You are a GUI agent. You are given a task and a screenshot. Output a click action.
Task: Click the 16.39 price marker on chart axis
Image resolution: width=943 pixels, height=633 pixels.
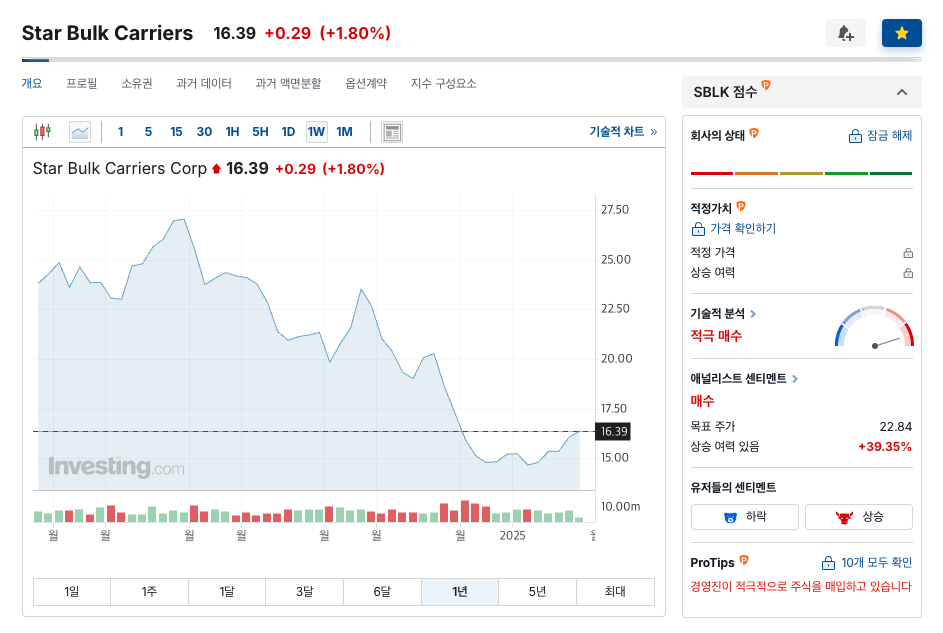point(613,432)
